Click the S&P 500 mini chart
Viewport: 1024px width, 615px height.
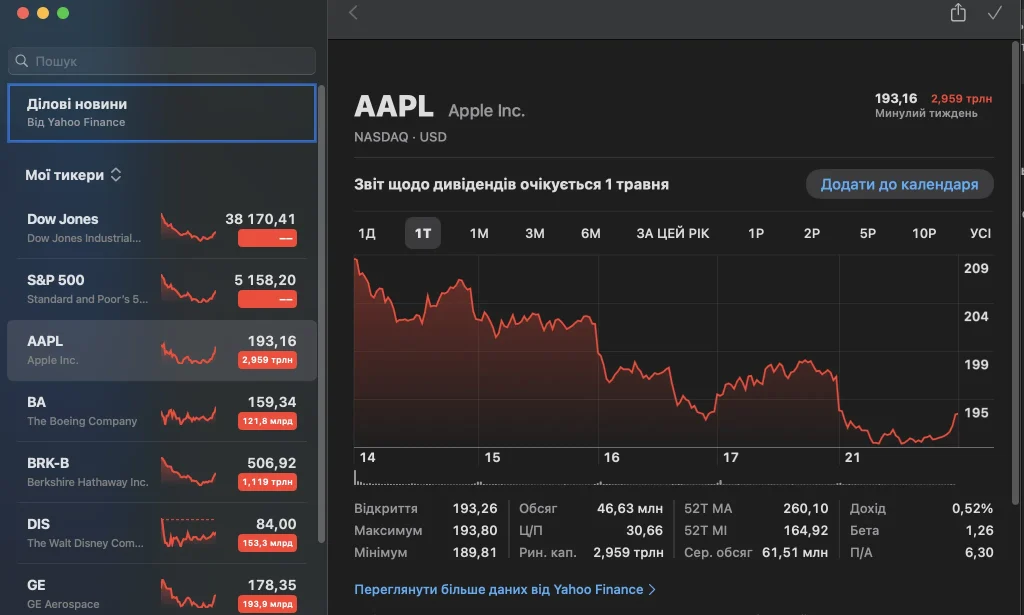188,289
